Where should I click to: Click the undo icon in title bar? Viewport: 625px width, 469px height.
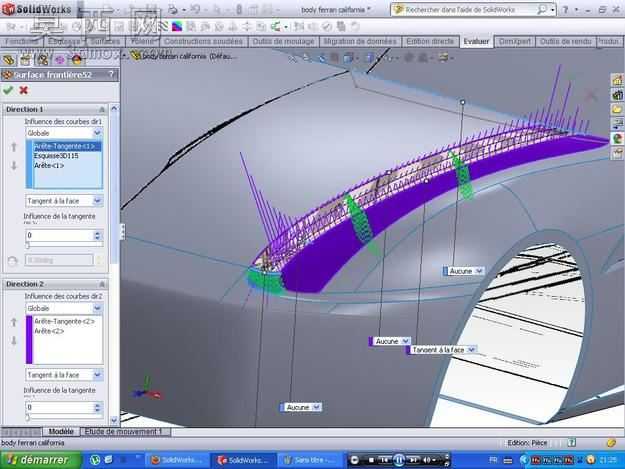(x=195, y=9)
